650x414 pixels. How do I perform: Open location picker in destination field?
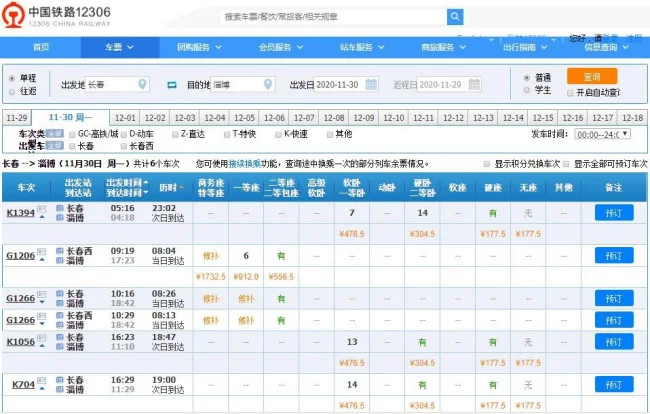[x=268, y=84]
